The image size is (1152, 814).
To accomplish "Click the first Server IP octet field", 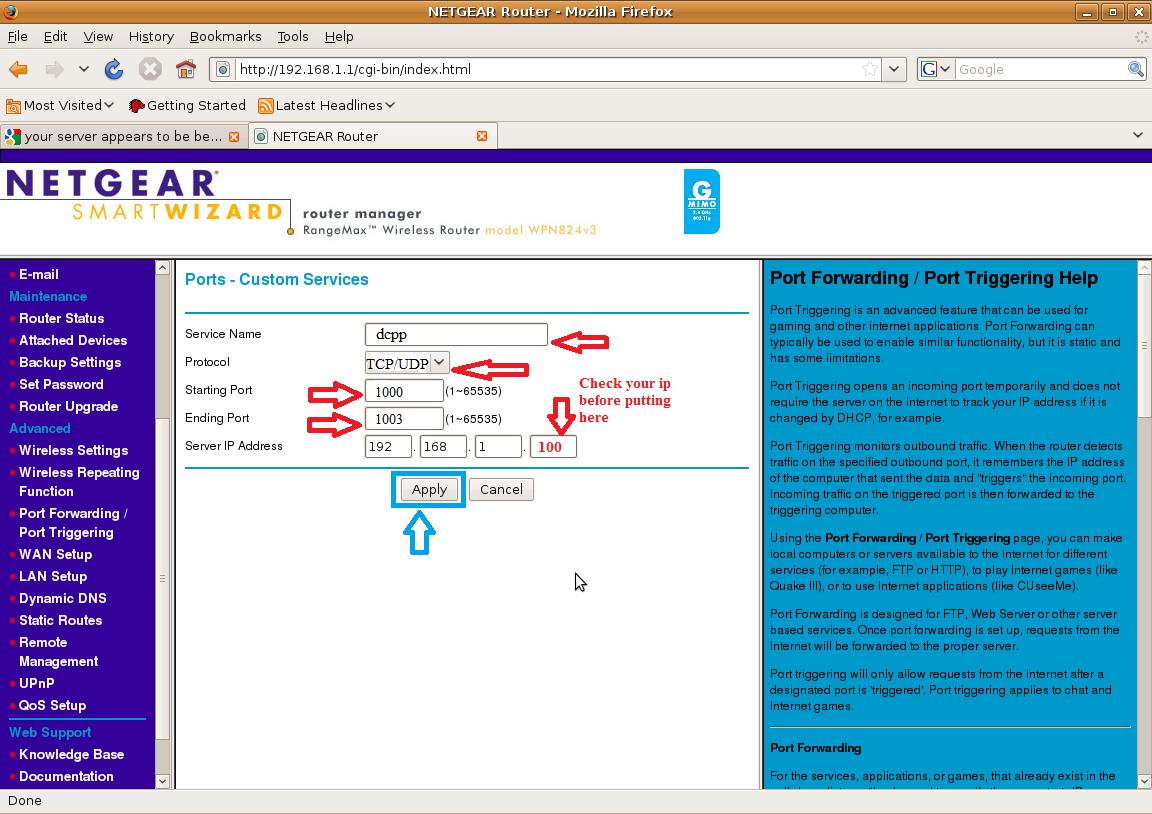I will tap(388, 447).
